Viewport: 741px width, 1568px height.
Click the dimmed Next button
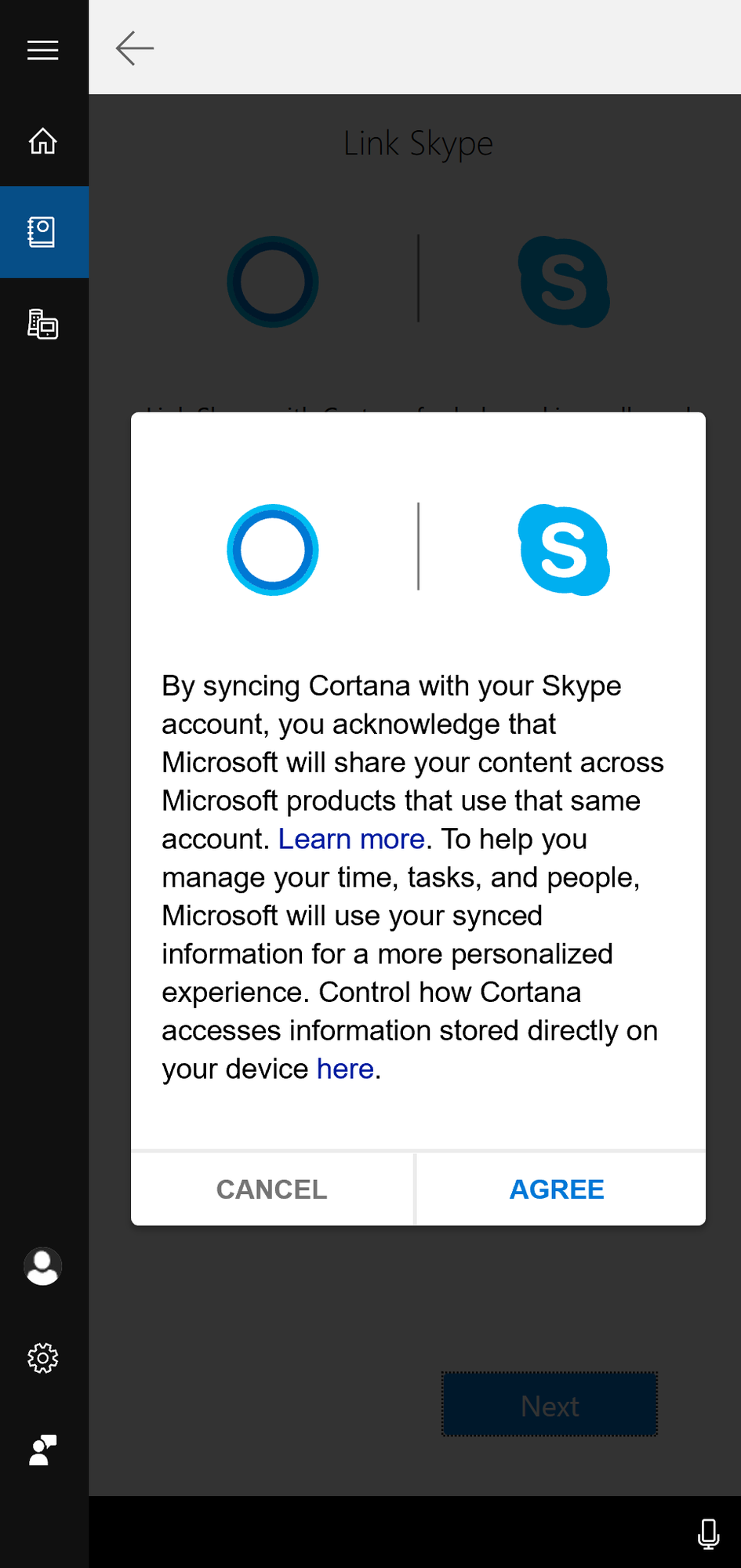(x=550, y=1404)
